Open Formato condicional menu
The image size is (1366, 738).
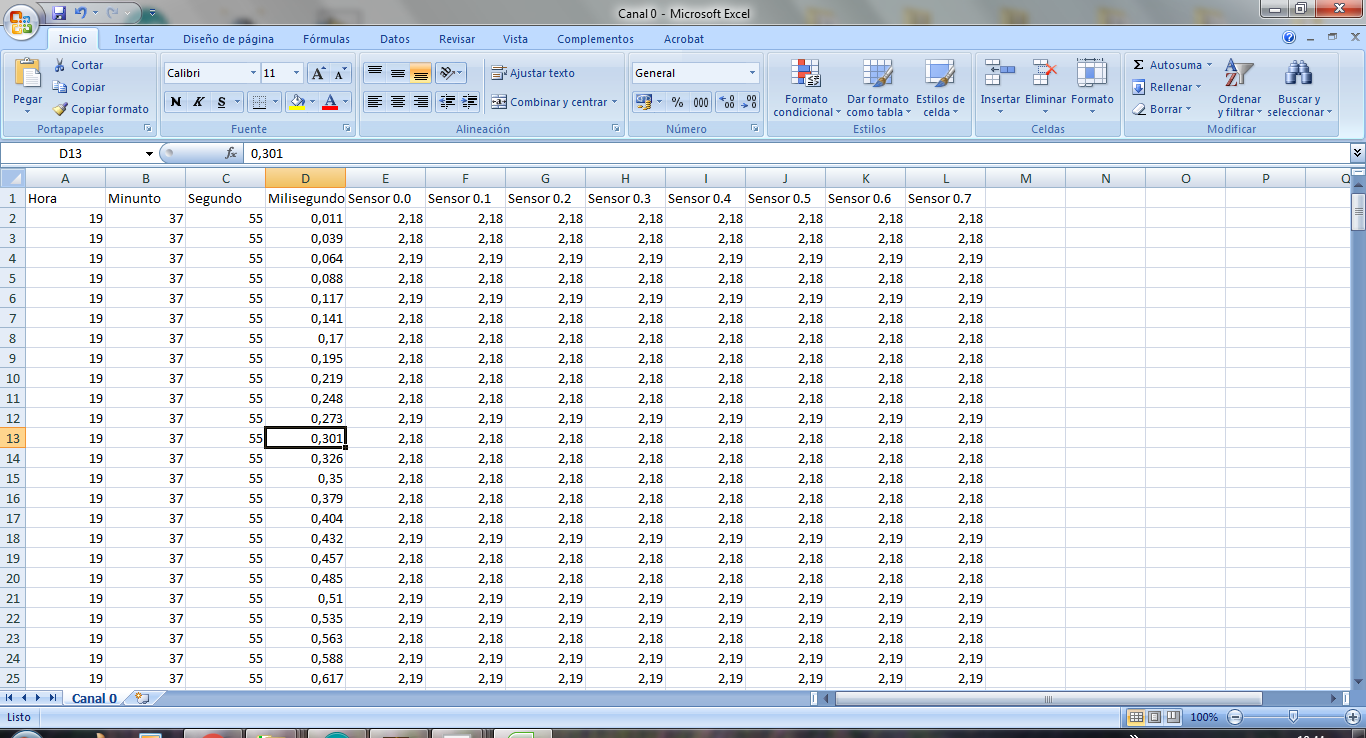(806, 88)
